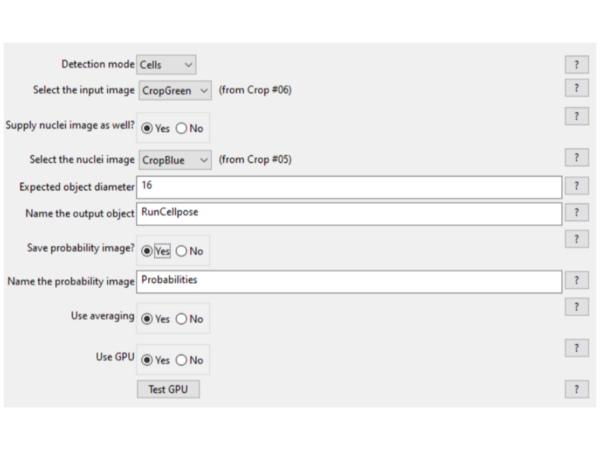Click help button for Select the input image
The image size is (600, 450).
[x=575, y=88]
